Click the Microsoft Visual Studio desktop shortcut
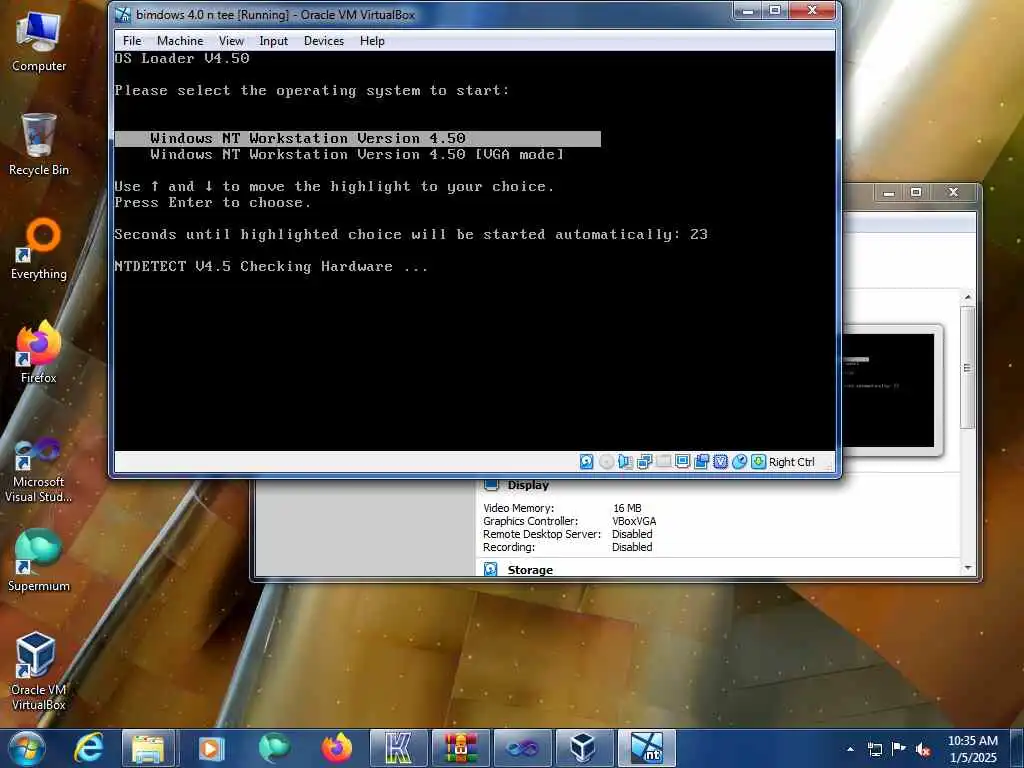Screen dimensions: 1024x768 (x=39, y=470)
